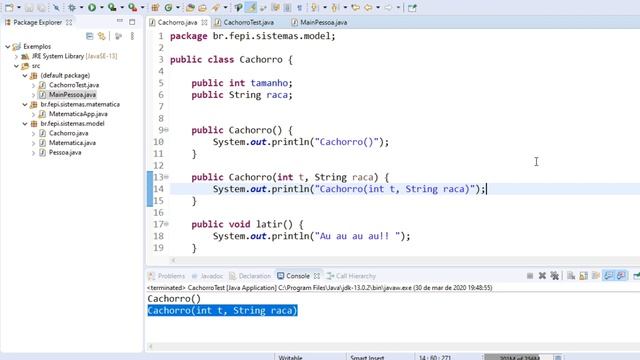Collapse the Exemplos project node
The width and height of the screenshot is (640, 360).
coord(7,47)
